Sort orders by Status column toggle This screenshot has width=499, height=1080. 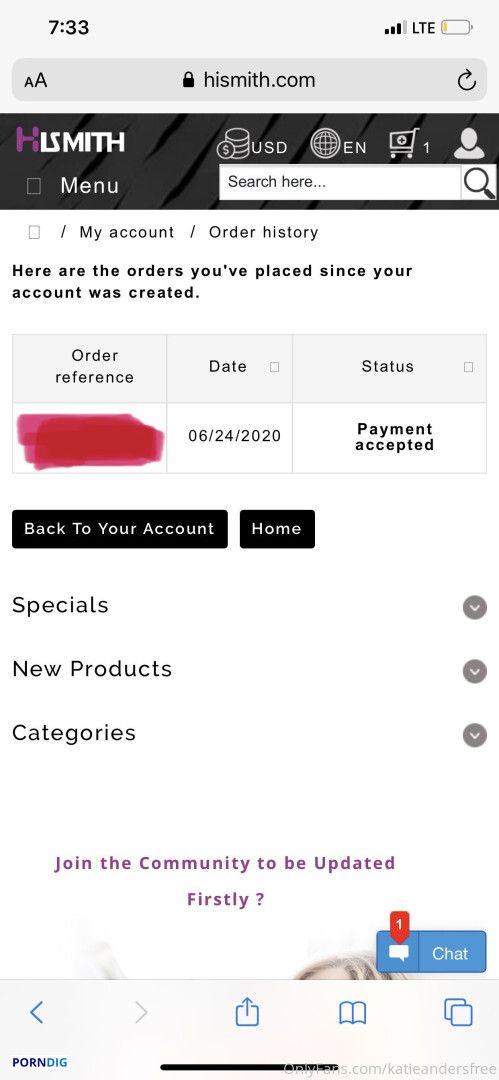[469, 367]
